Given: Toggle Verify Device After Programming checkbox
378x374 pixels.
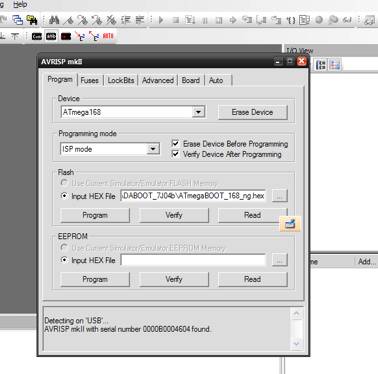Looking at the screenshot, I should 175,154.
